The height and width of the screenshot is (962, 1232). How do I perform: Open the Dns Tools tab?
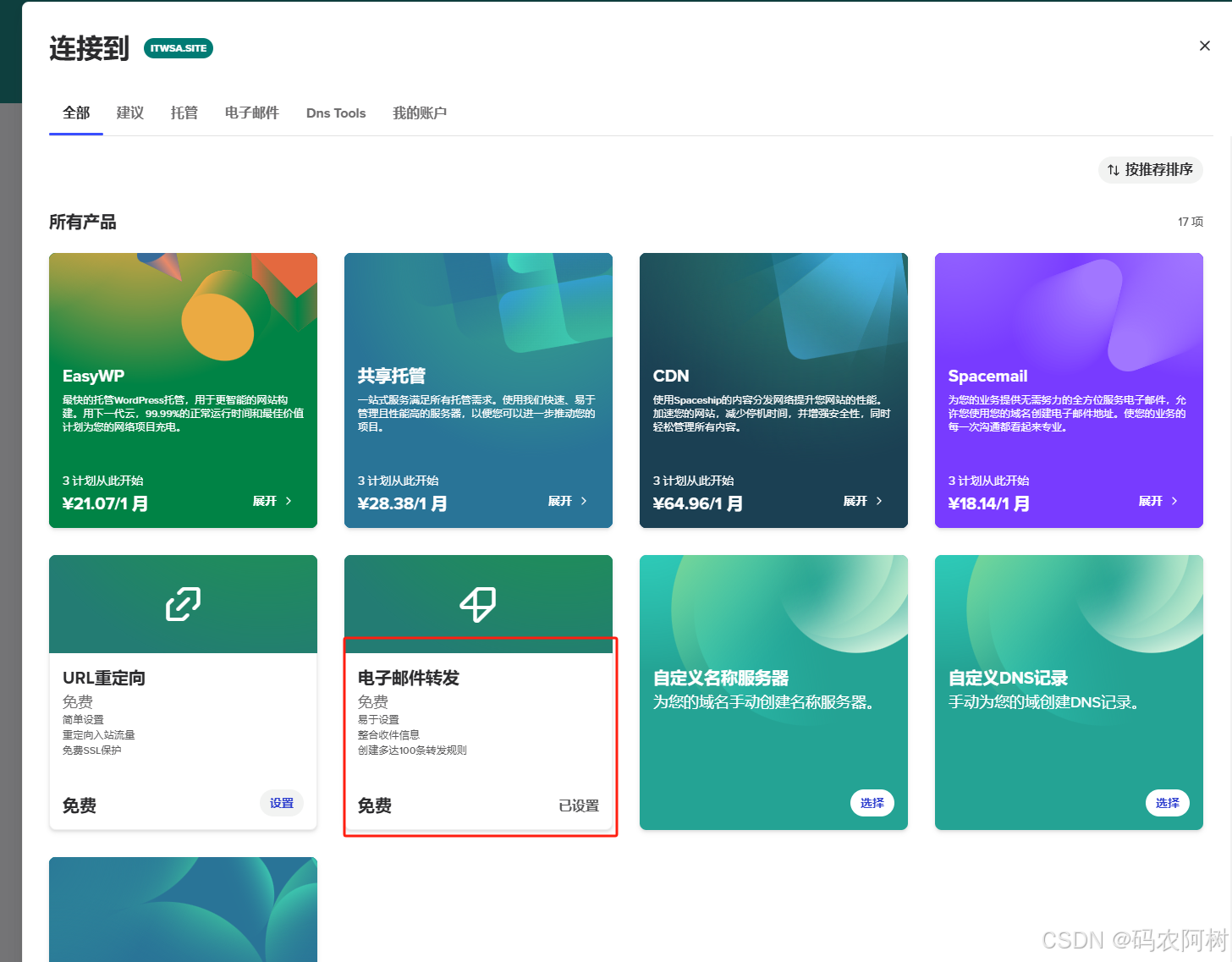tap(336, 113)
